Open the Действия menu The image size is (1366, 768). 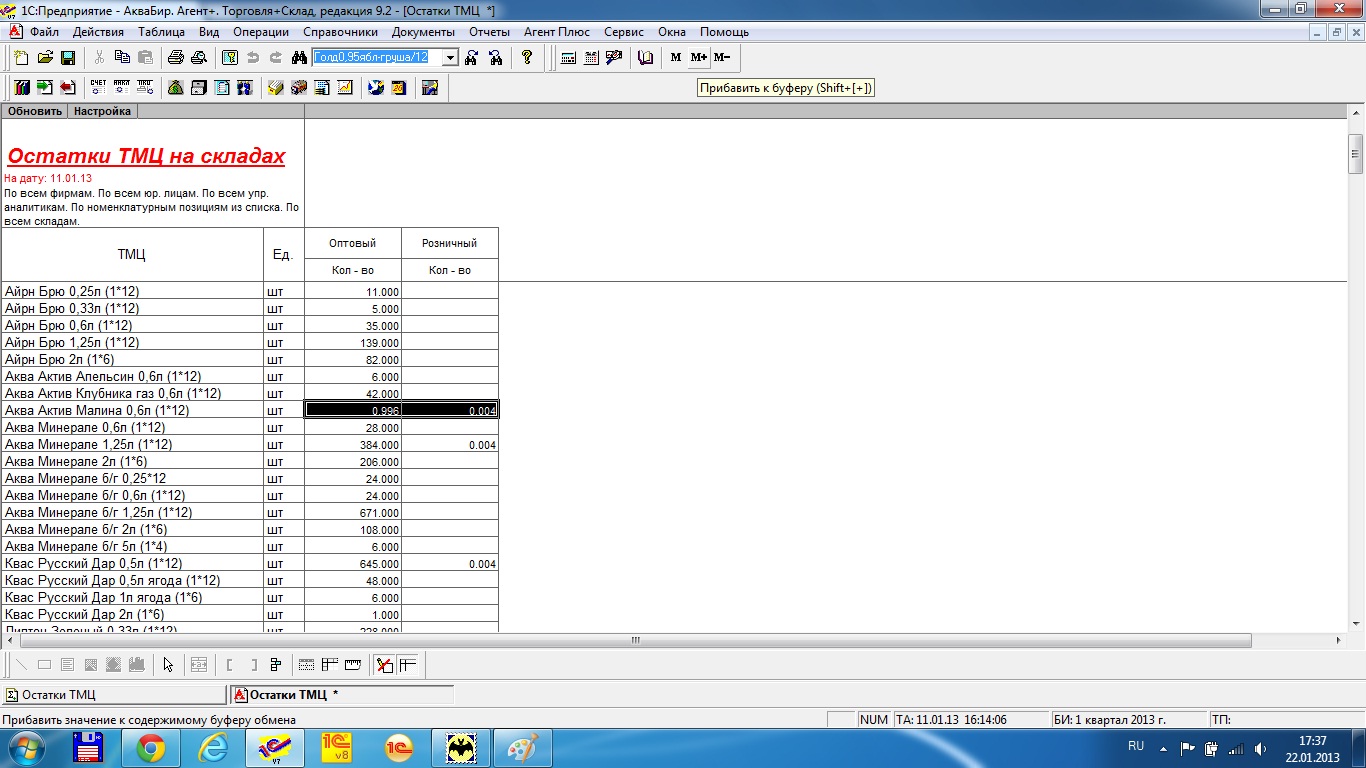coord(98,32)
